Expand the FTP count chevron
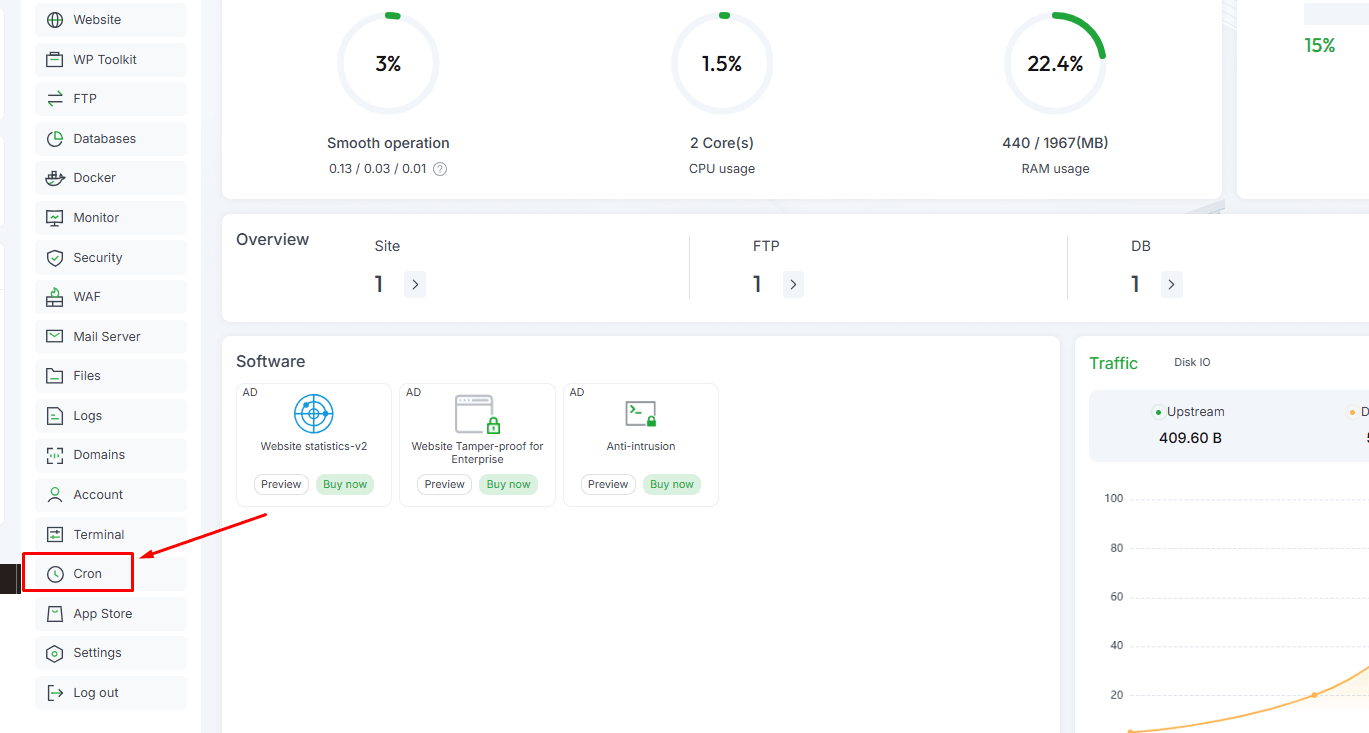Screen dimensions: 1369x733 coord(793,285)
